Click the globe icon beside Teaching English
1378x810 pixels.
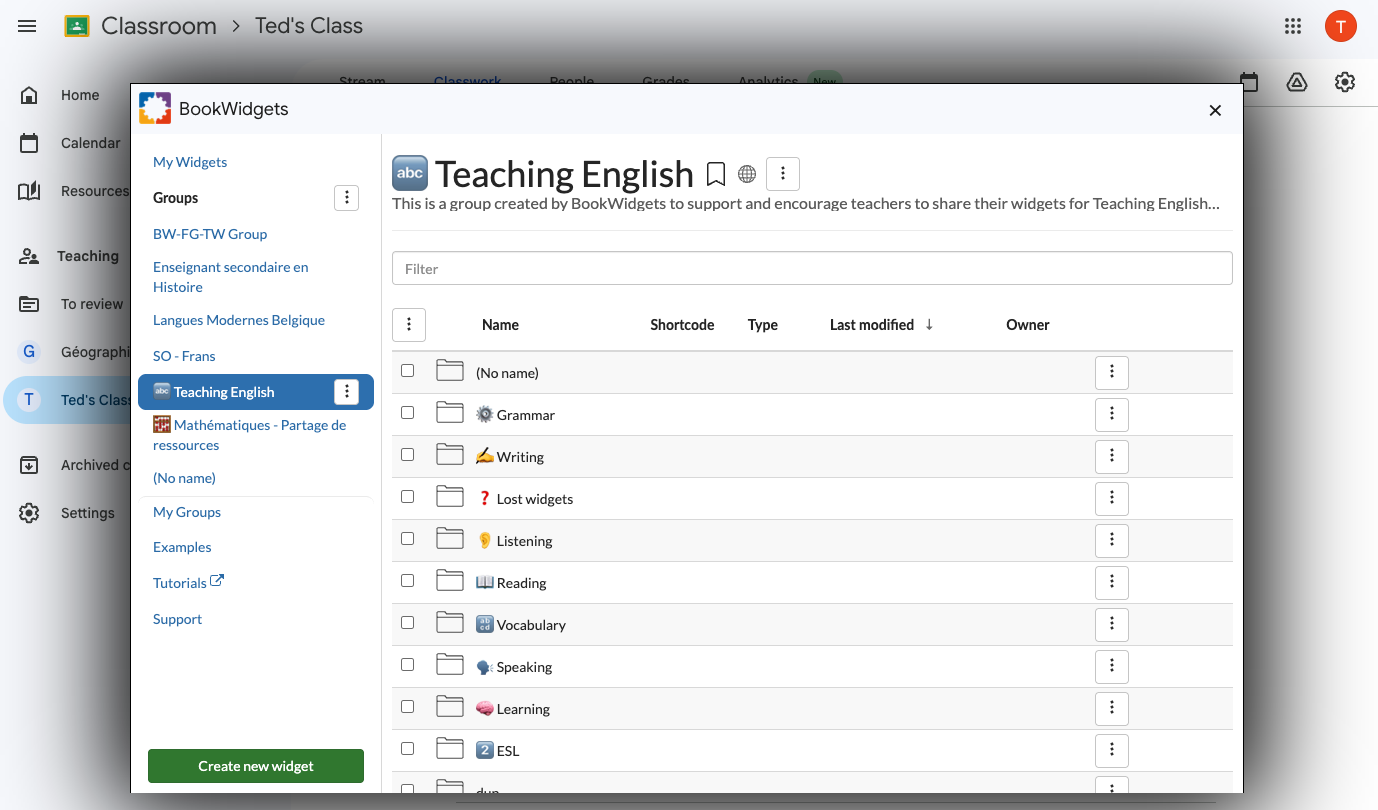coord(747,174)
